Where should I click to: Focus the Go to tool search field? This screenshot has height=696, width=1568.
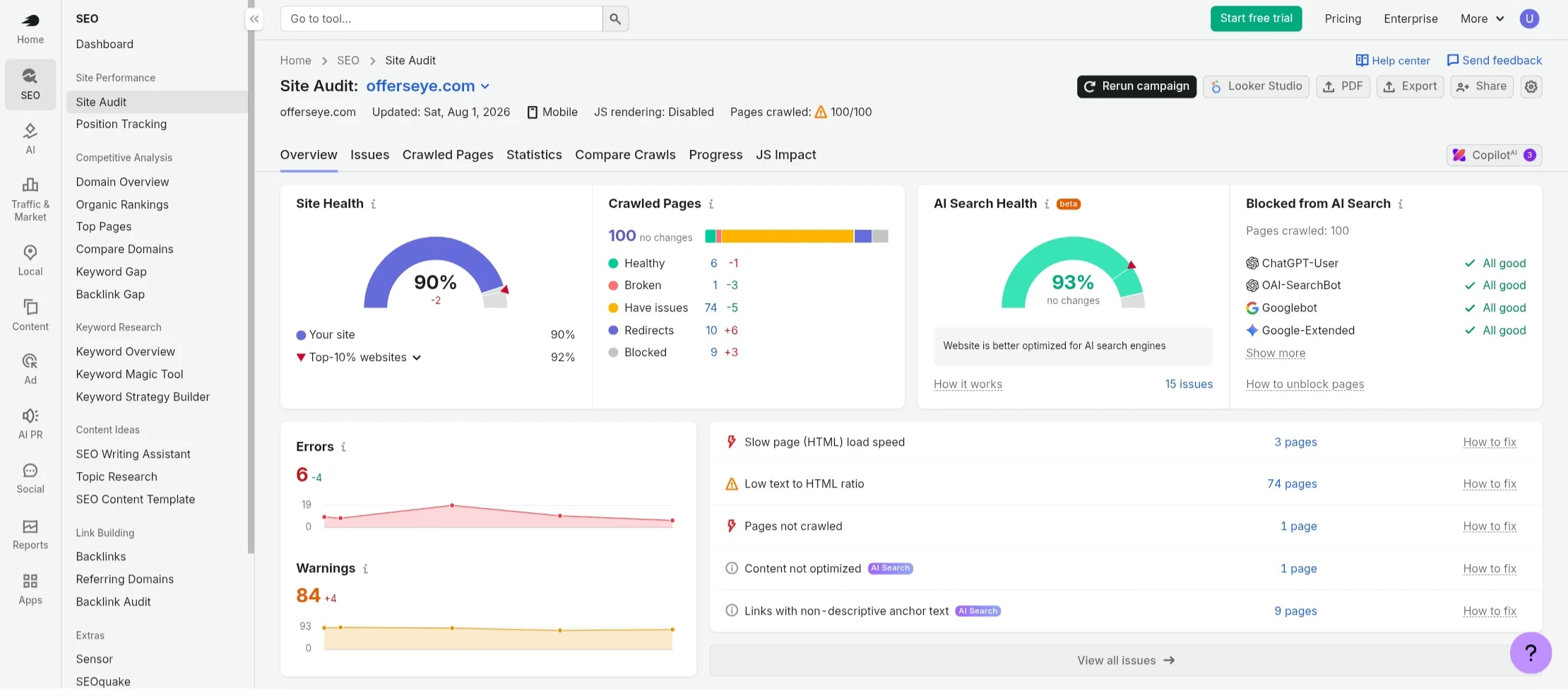(x=441, y=19)
